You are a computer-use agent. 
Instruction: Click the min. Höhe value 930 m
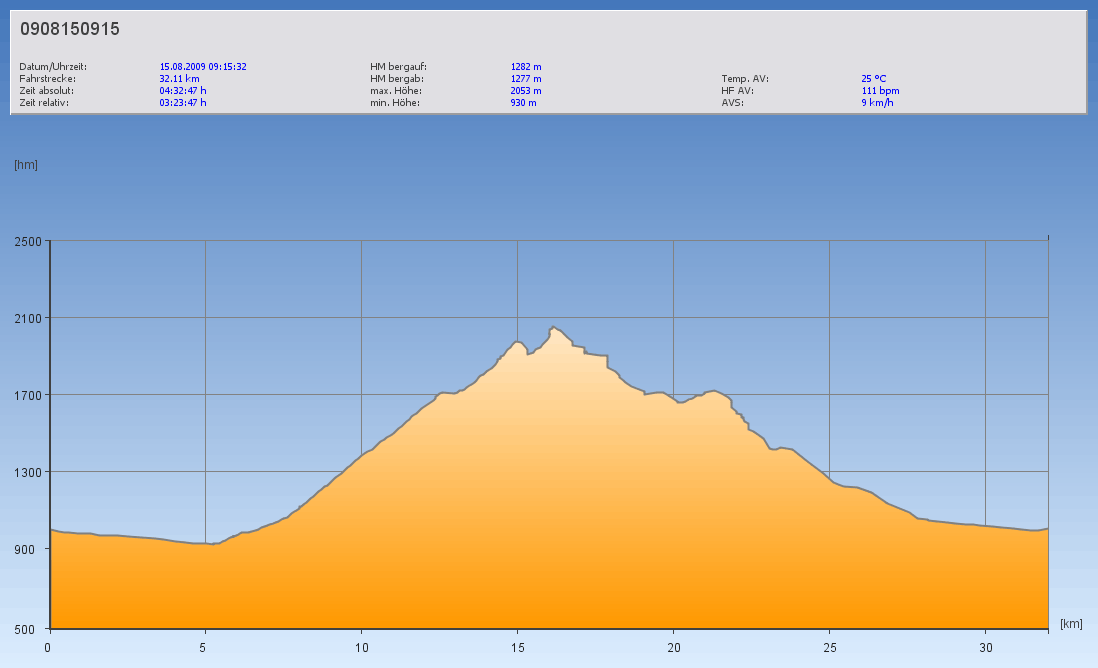pos(523,102)
